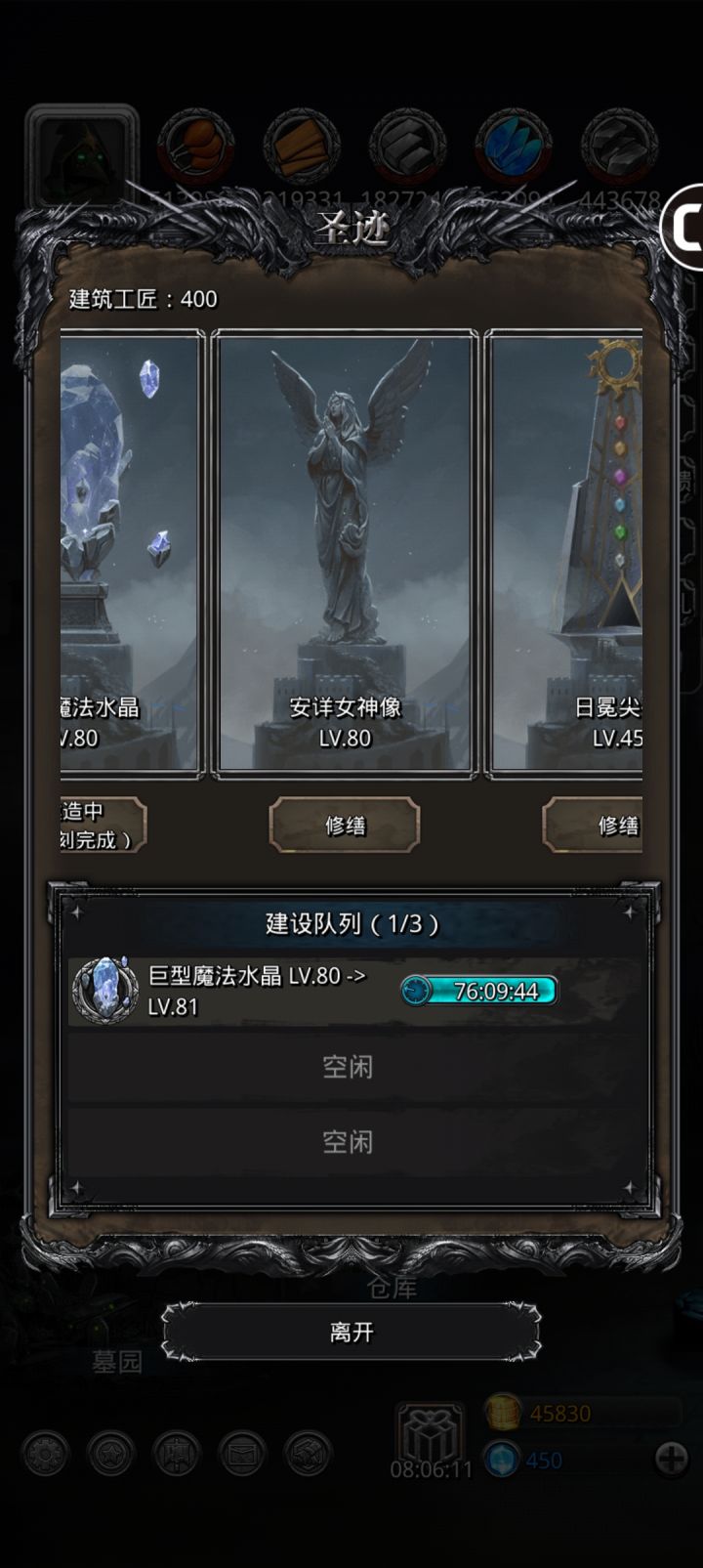
Task: Tap the first 空闲 idle queue slot
Action: coord(349,1067)
